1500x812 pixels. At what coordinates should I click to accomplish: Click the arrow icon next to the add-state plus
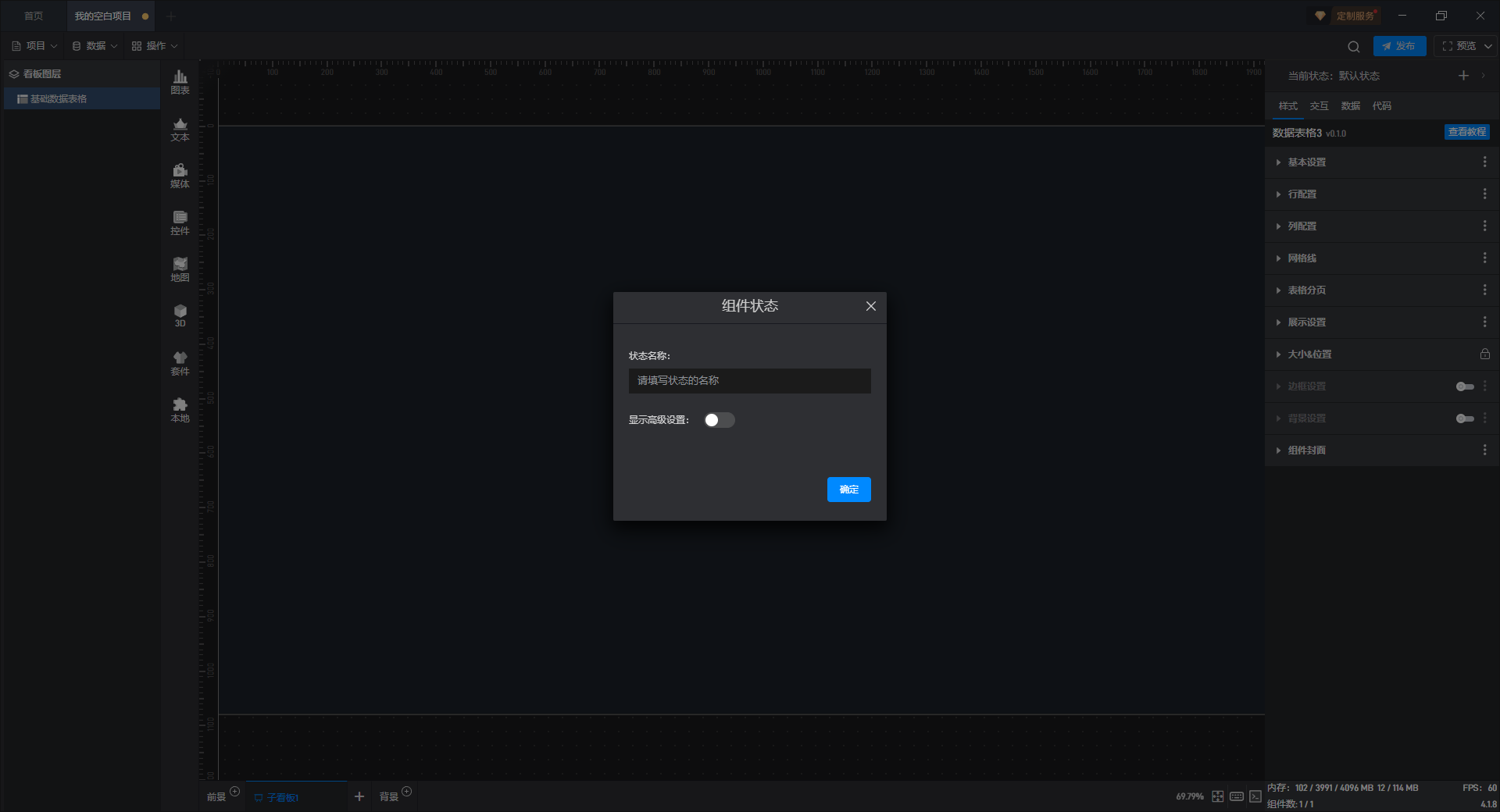pyautogui.click(x=1483, y=76)
